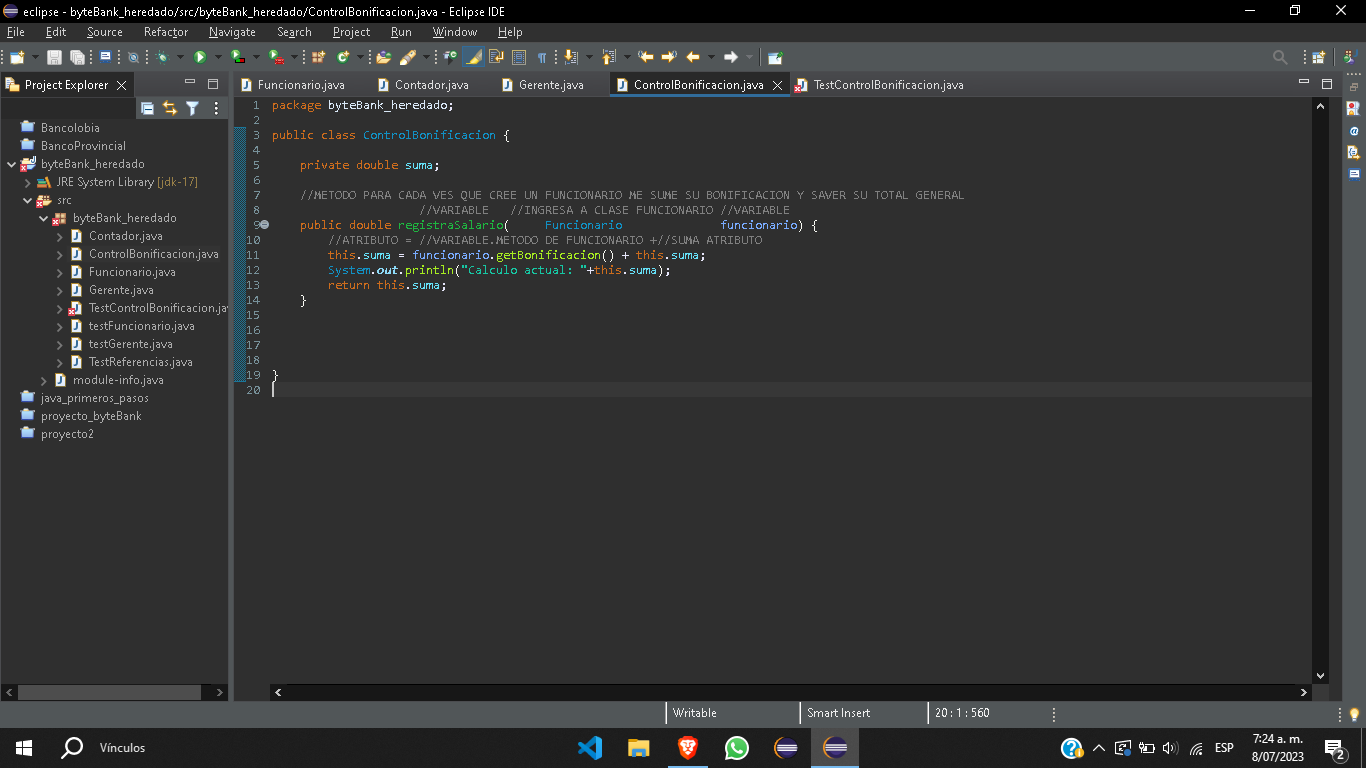Open the Source menu
Viewport: 1366px width, 768px height.
[x=104, y=32]
